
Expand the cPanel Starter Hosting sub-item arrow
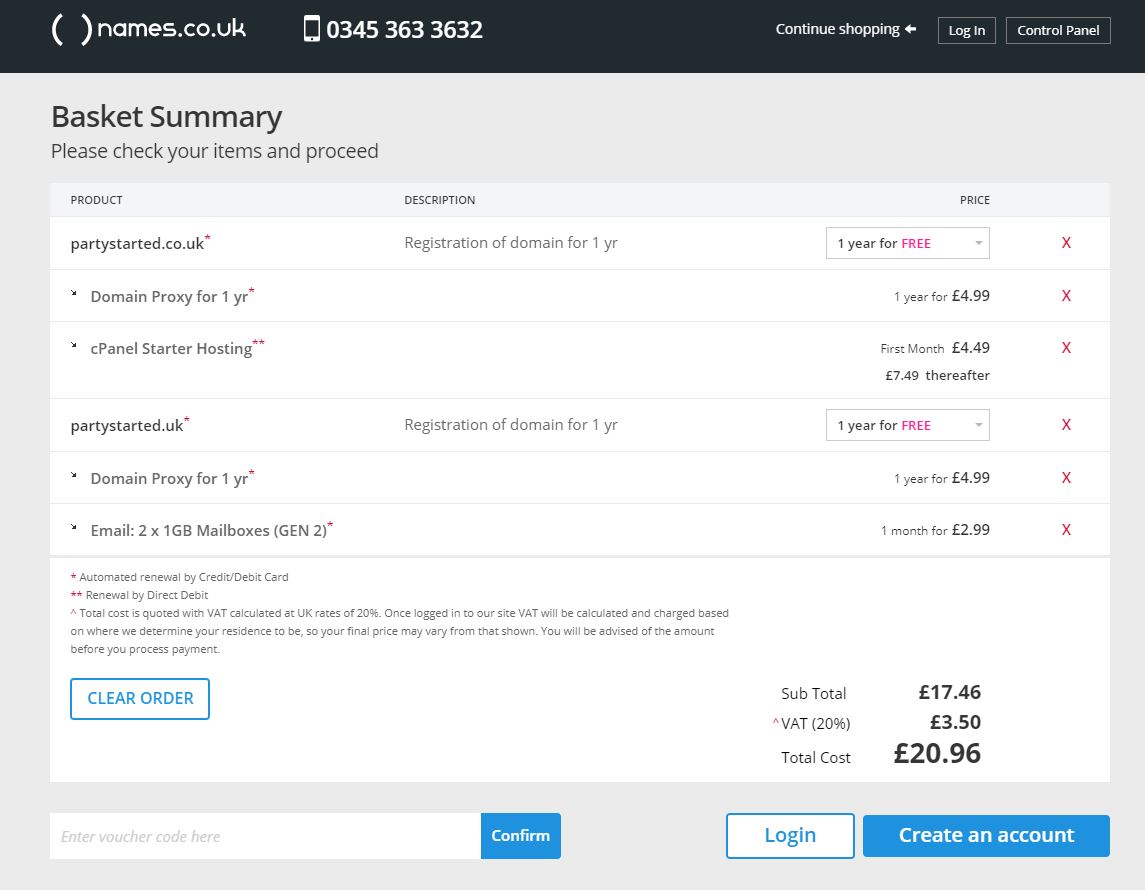75,346
